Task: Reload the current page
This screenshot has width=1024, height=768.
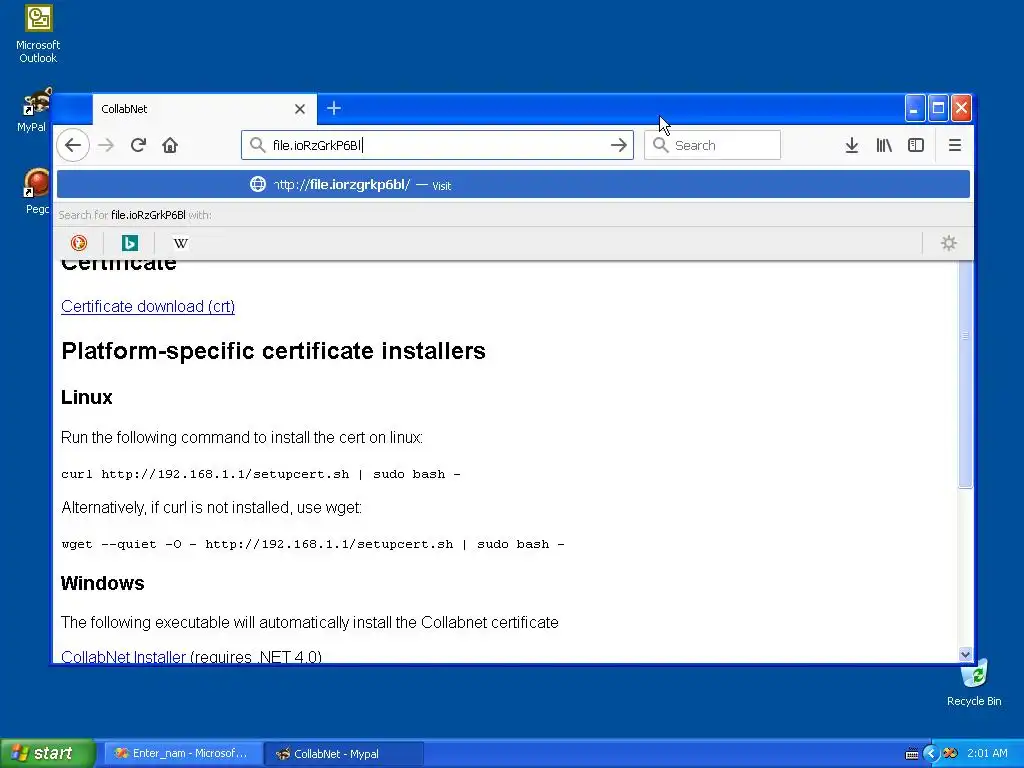Action: tap(138, 145)
